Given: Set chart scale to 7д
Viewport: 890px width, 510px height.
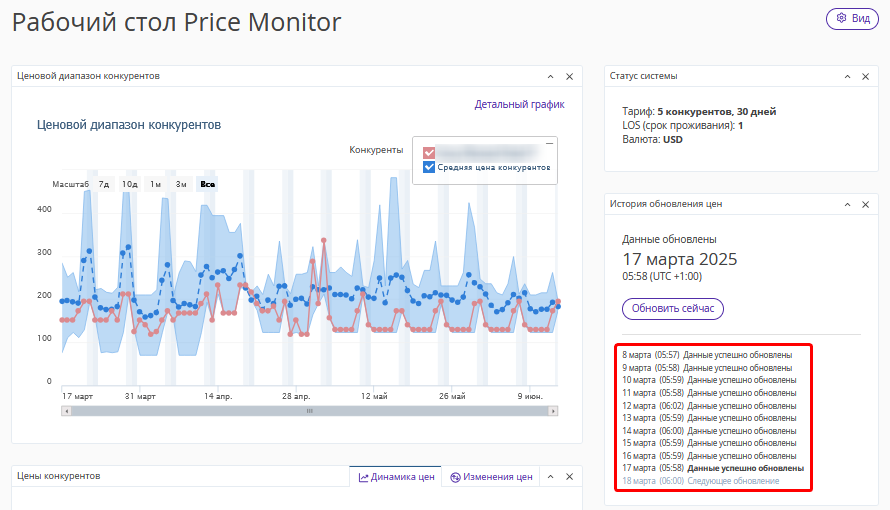Looking at the screenshot, I should (103, 184).
